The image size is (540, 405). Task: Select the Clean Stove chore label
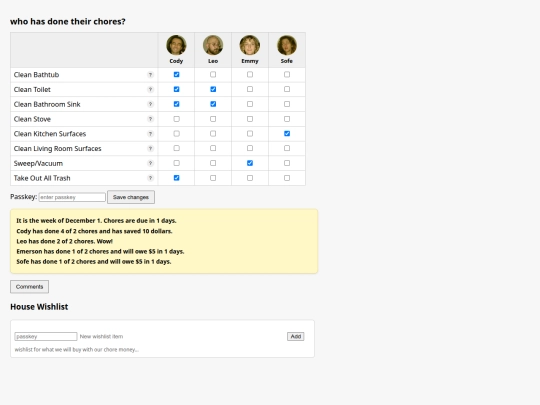tap(32, 119)
